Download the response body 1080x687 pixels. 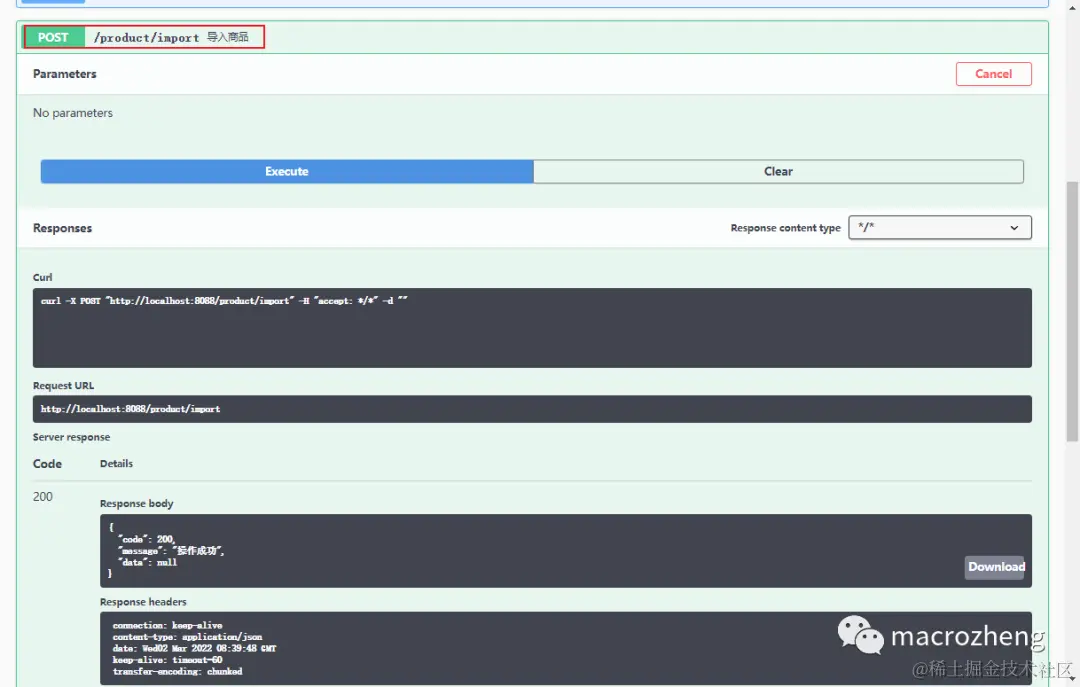click(995, 567)
